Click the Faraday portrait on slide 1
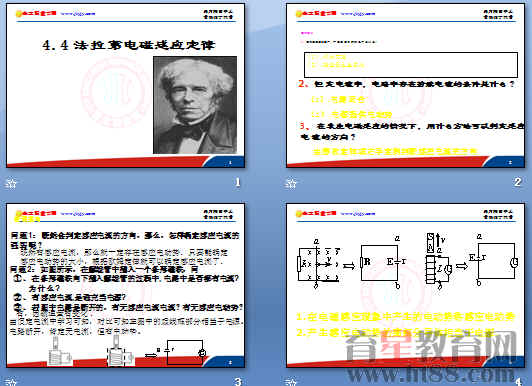This screenshot has height=386, width=532. [195, 105]
